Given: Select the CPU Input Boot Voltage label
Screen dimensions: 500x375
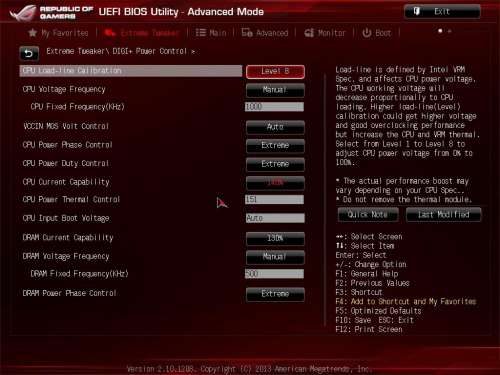Looking at the screenshot, I should tap(66, 218).
